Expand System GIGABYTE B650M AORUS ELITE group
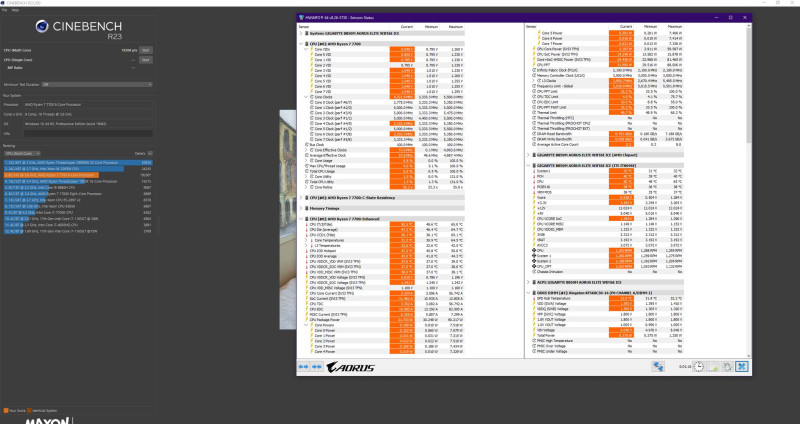This screenshot has height=424, width=800. point(301,34)
